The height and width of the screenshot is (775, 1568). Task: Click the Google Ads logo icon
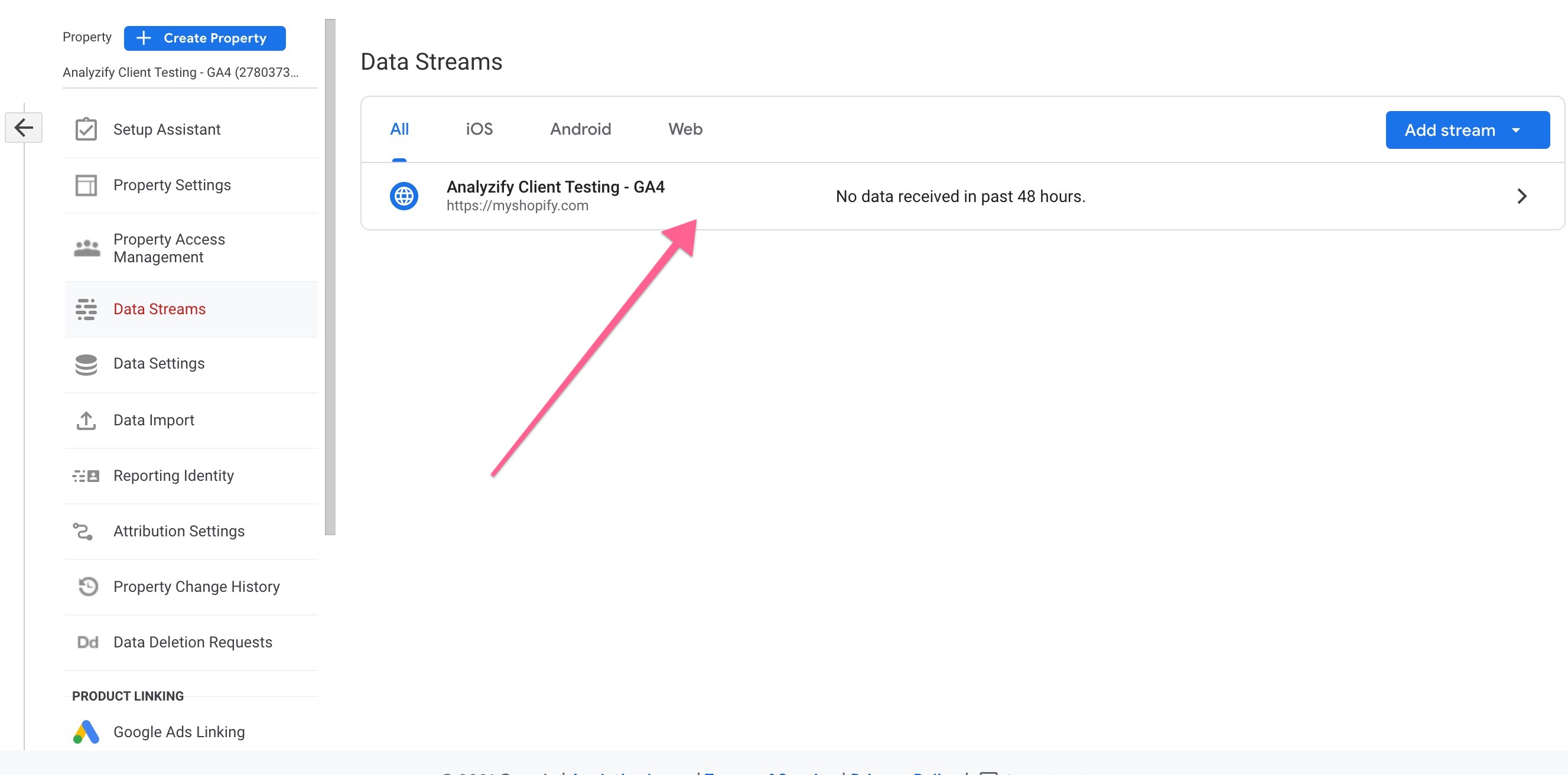tap(86, 732)
